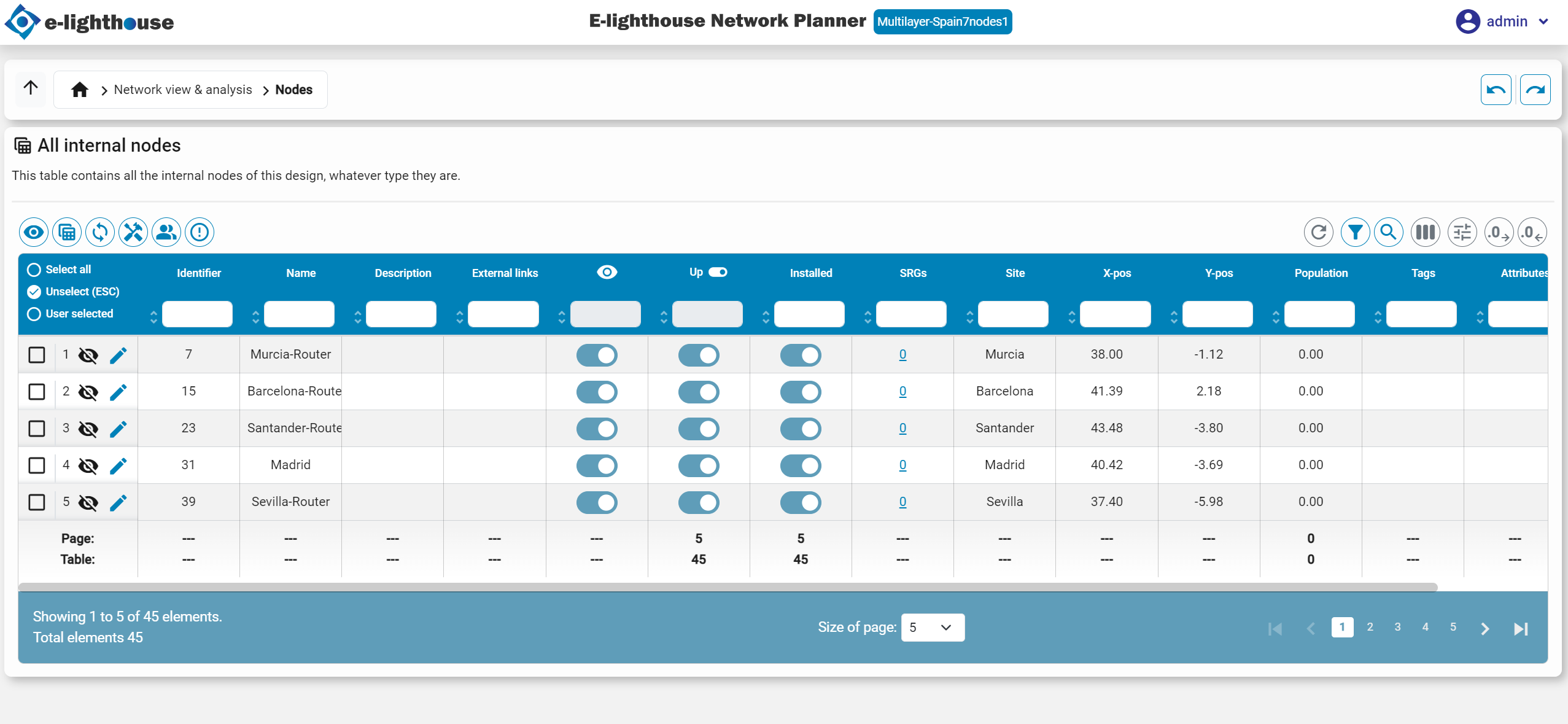Viewport: 1568px width, 724px height.
Task: Click the magnifier search icon
Action: [1388, 232]
